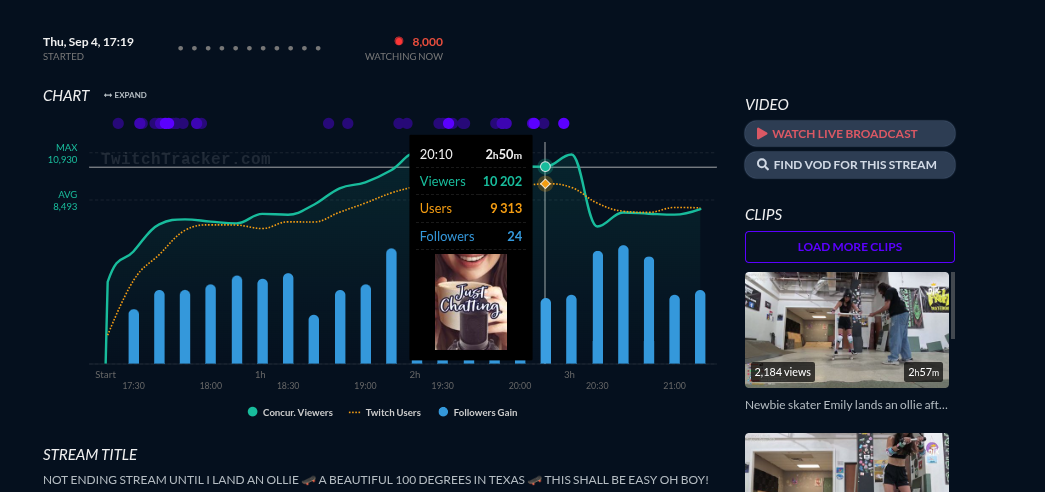Click the '2h57m' clip timestamp badge

(923, 372)
